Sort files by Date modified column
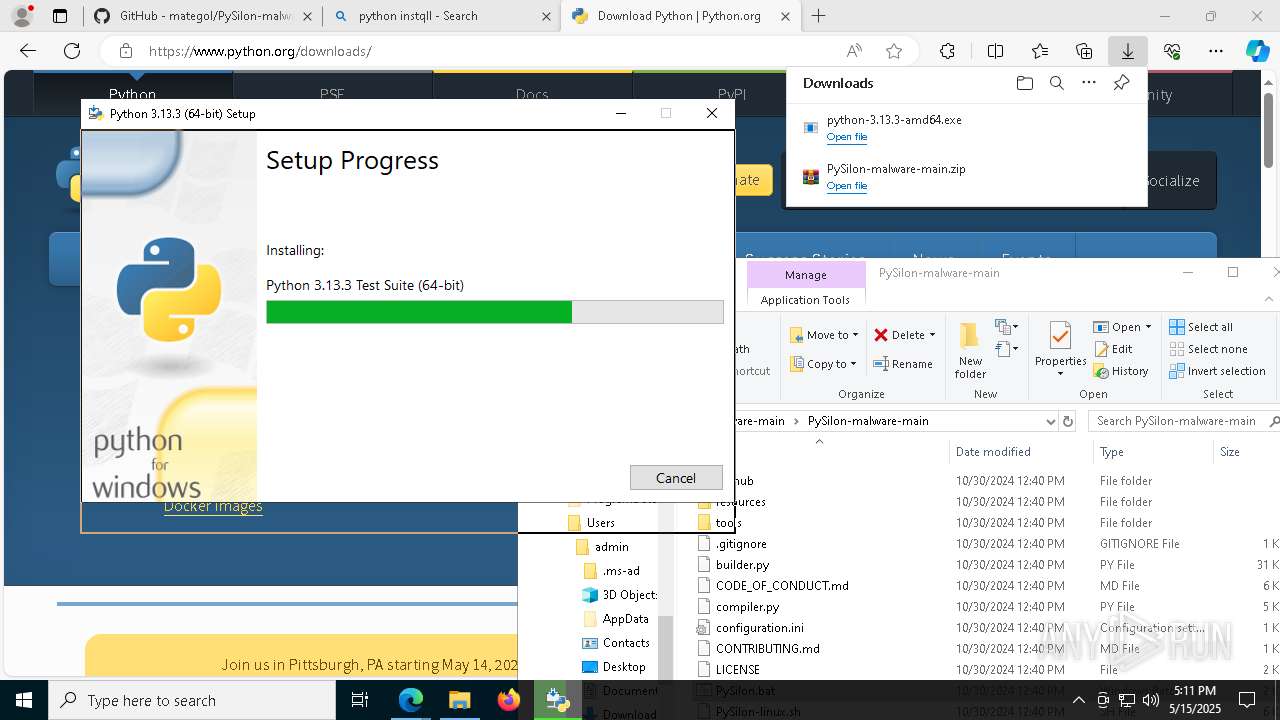Viewport: 1280px width, 720px height. 1020,452
